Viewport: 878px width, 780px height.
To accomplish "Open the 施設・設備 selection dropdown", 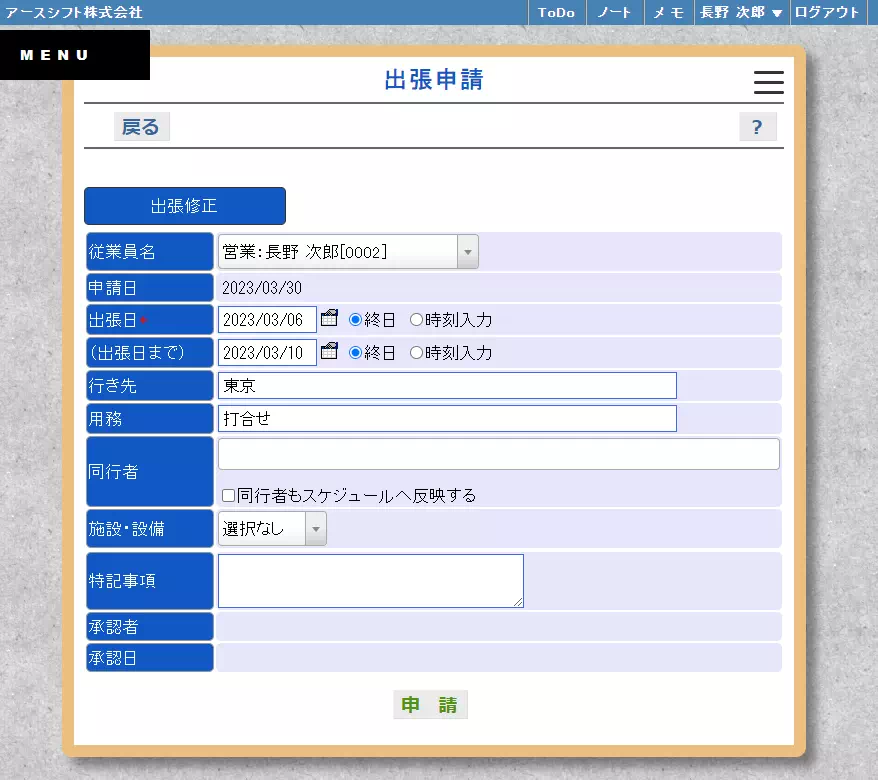I will 314,528.
